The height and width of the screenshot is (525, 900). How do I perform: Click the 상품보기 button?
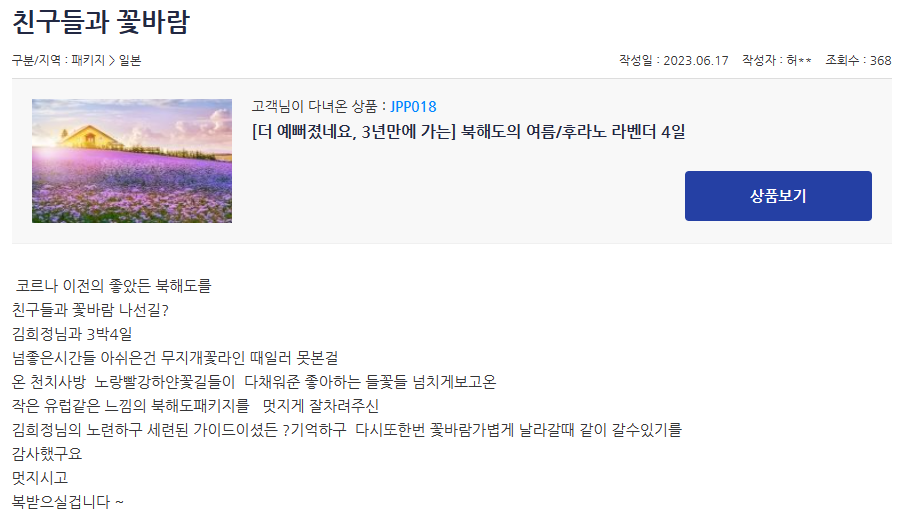(x=778, y=196)
